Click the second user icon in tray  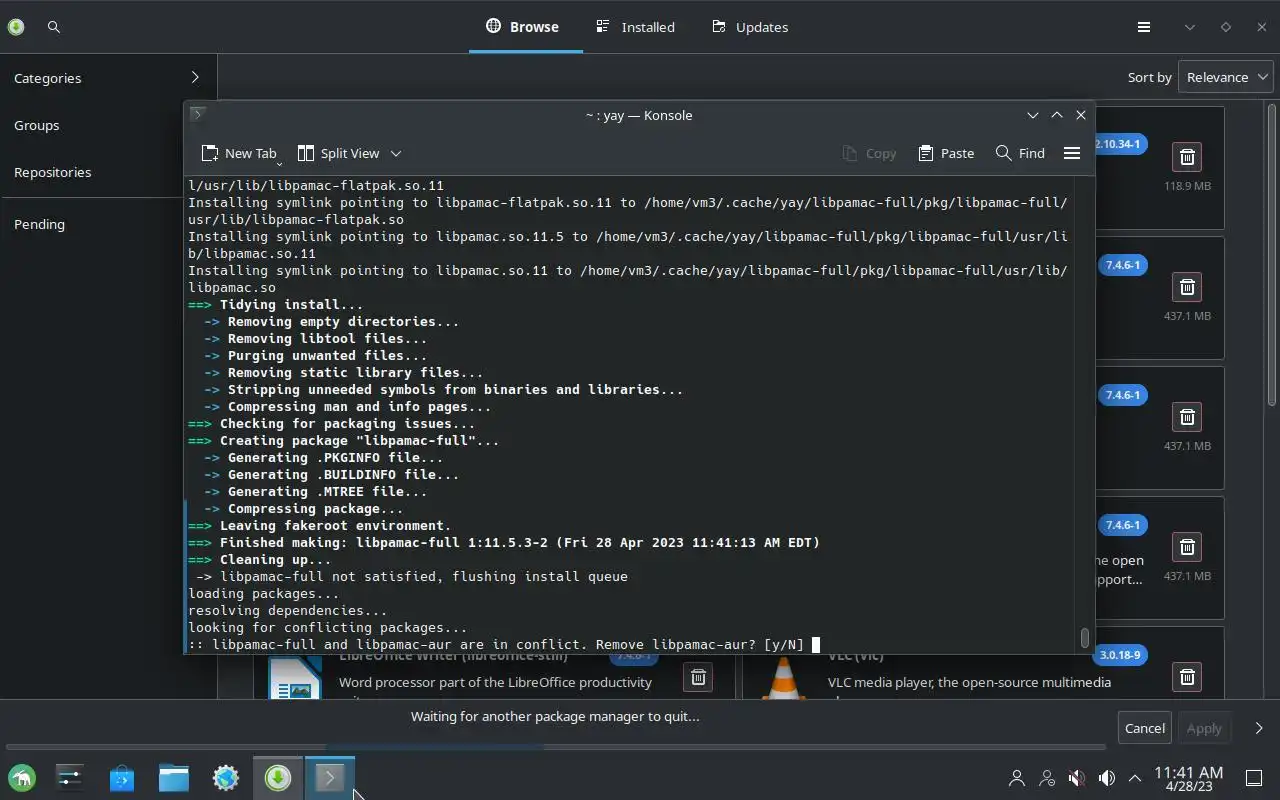tap(1047, 777)
